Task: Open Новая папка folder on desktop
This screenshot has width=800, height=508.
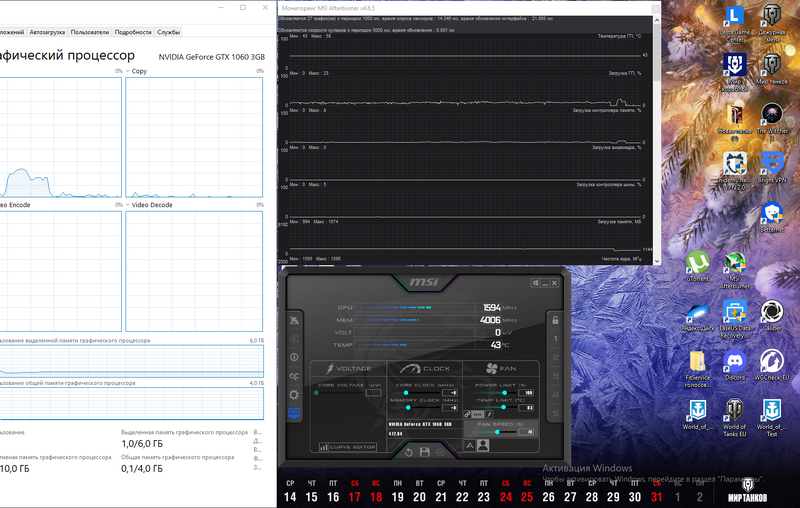Action: click(735, 122)
